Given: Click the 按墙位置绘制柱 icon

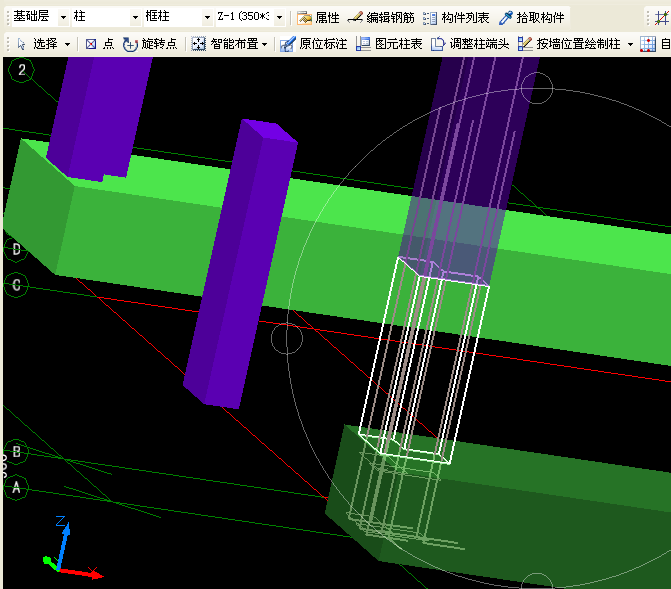Looking at the screenshot, I should tap(525, 44).
